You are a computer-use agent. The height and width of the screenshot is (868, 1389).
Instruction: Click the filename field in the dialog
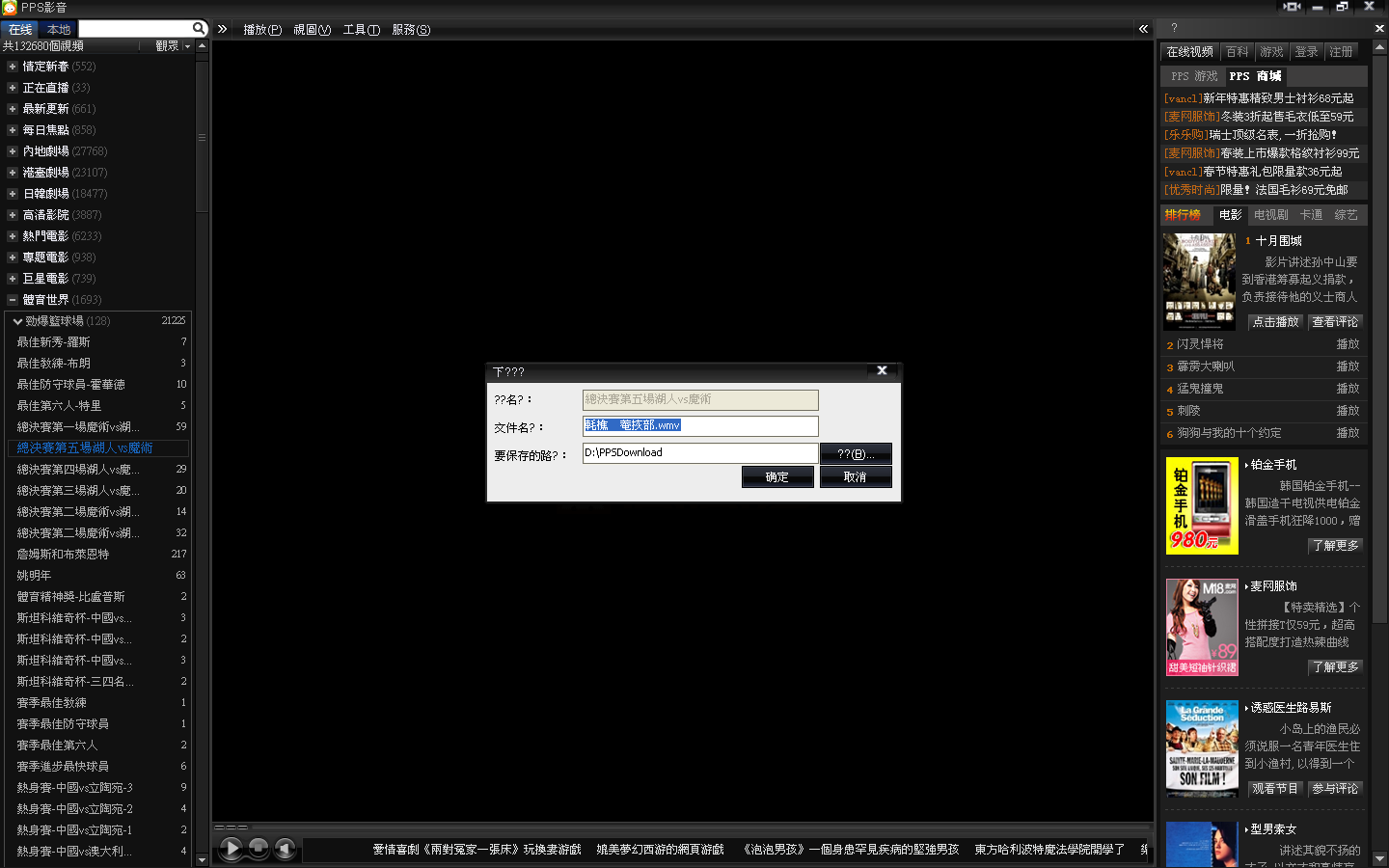tap(700, 425)
